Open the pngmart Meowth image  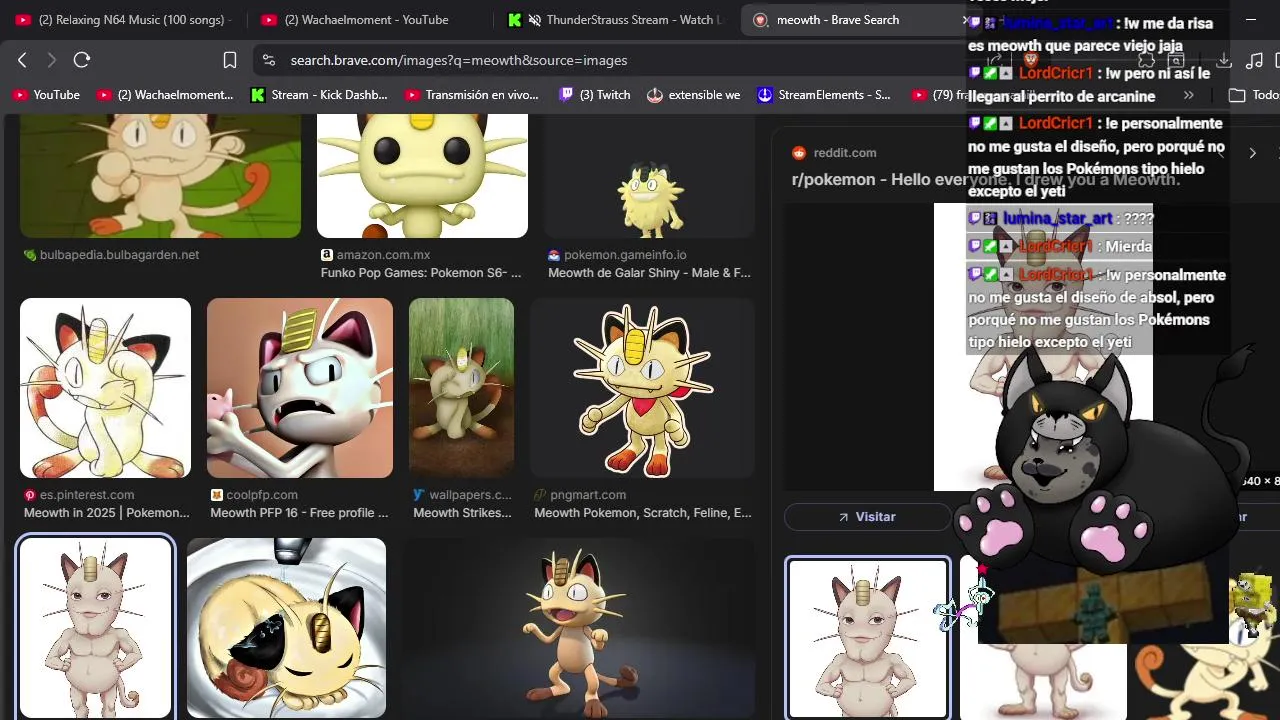coord(642,388)
